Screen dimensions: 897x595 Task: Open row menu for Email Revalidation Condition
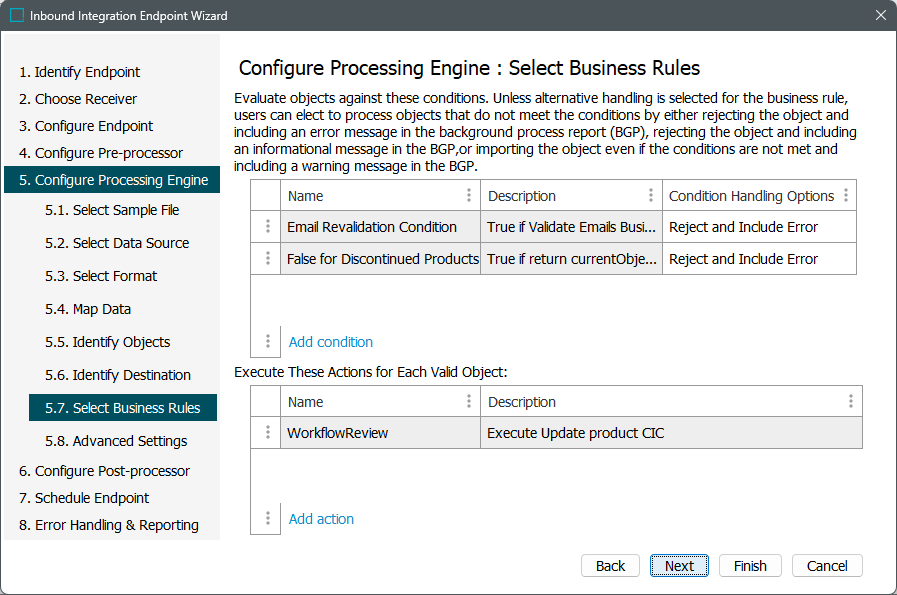tap(267, 227)
